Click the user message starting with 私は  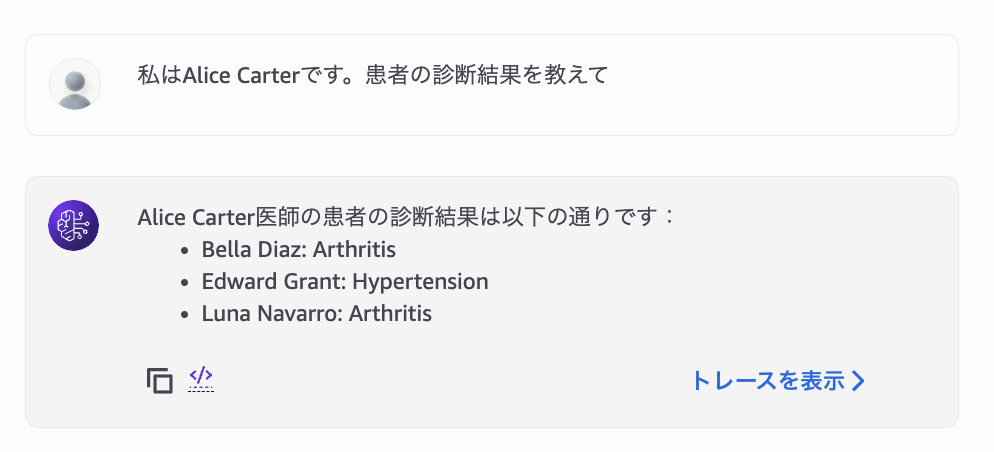pyautogui.click(x=372, y=76)
